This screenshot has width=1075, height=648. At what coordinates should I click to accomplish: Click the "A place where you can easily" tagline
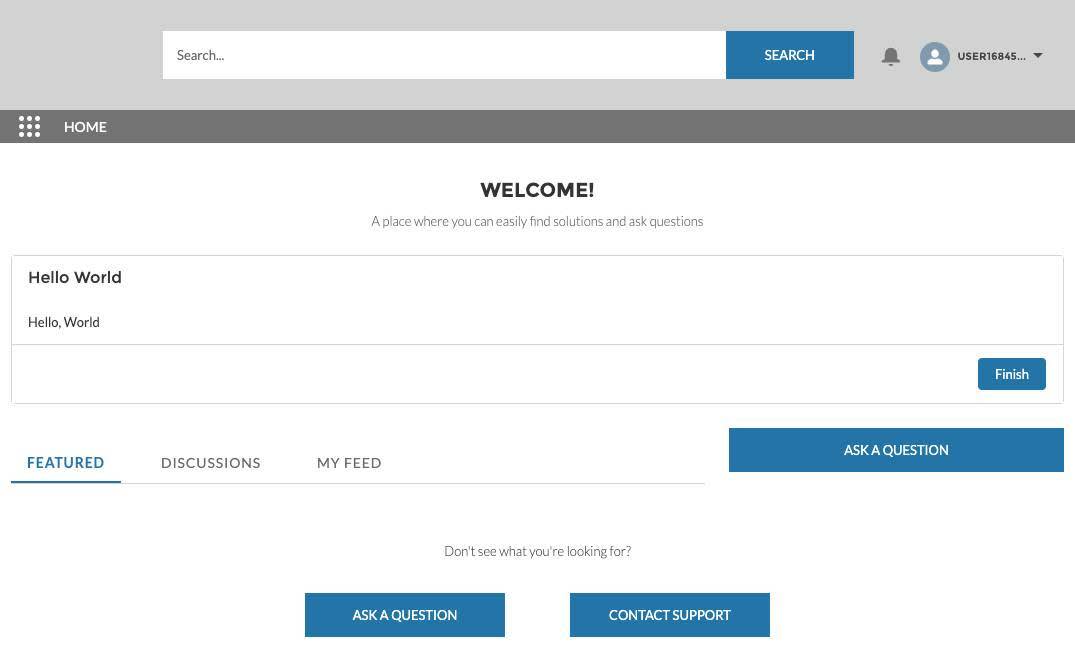click(537, 221)
